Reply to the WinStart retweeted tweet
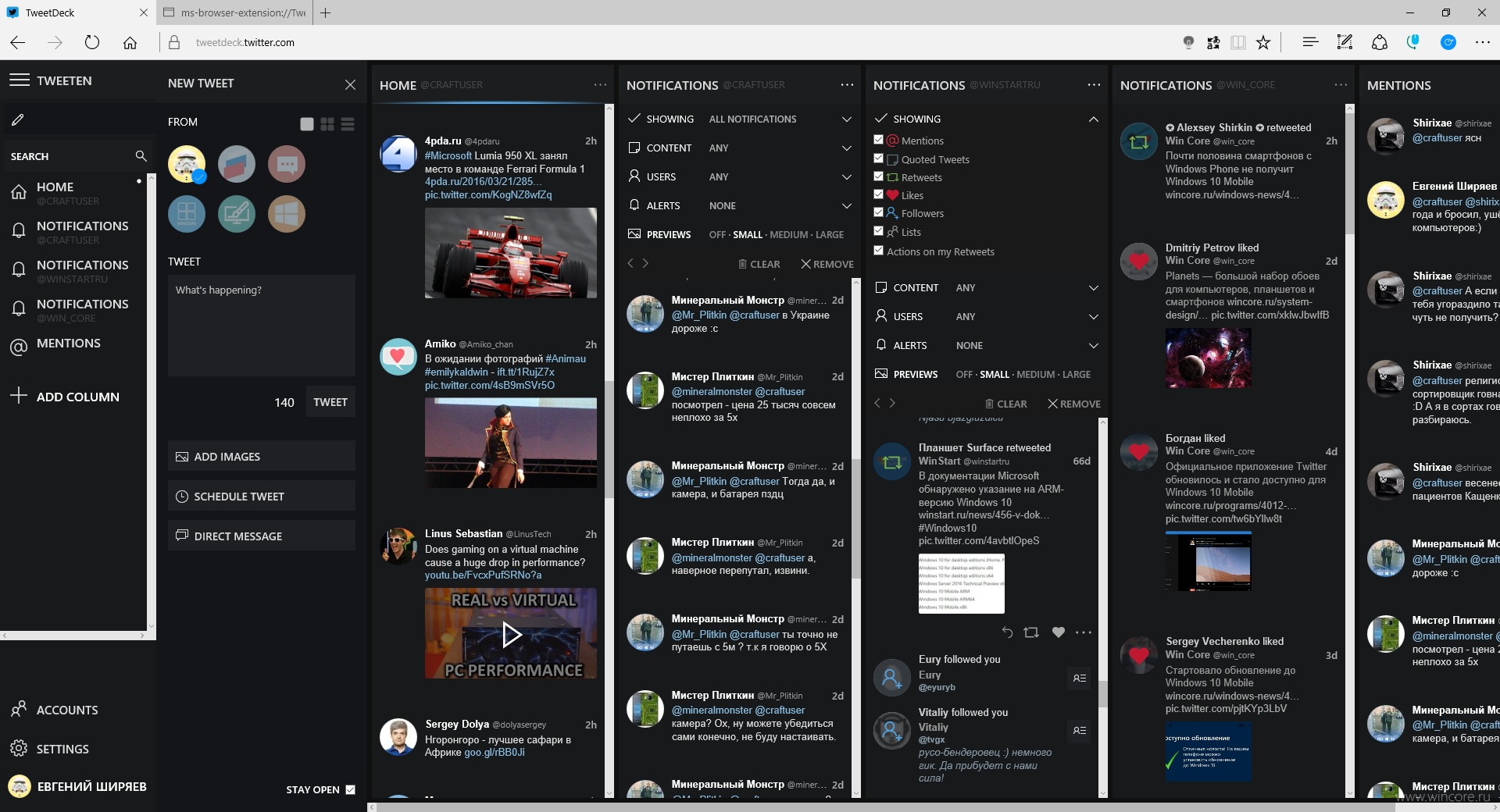The image size is (1500, 812). pyautogui.click(x=1007, y=632)
